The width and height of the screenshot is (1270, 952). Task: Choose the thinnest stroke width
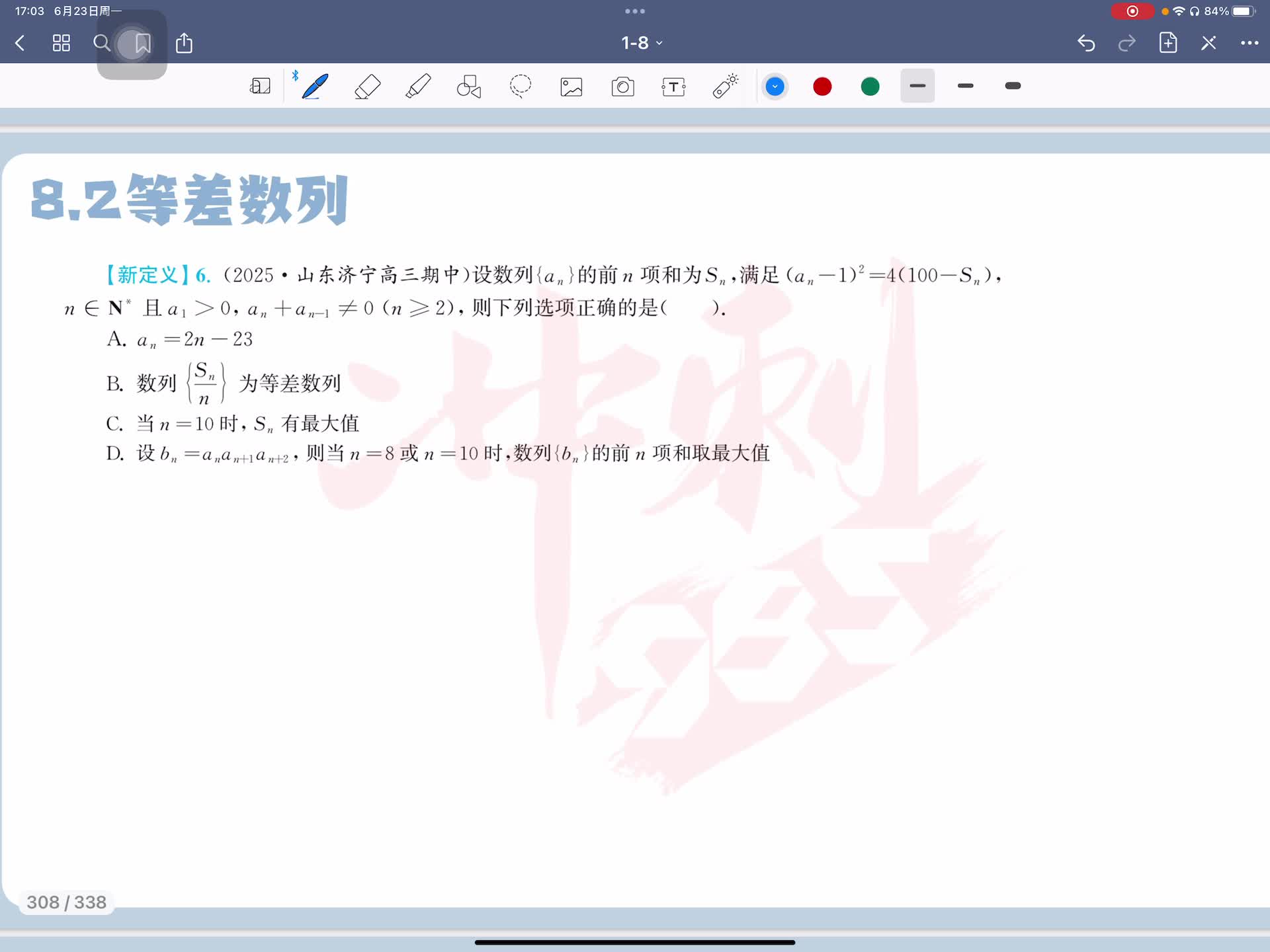(917, 86)
